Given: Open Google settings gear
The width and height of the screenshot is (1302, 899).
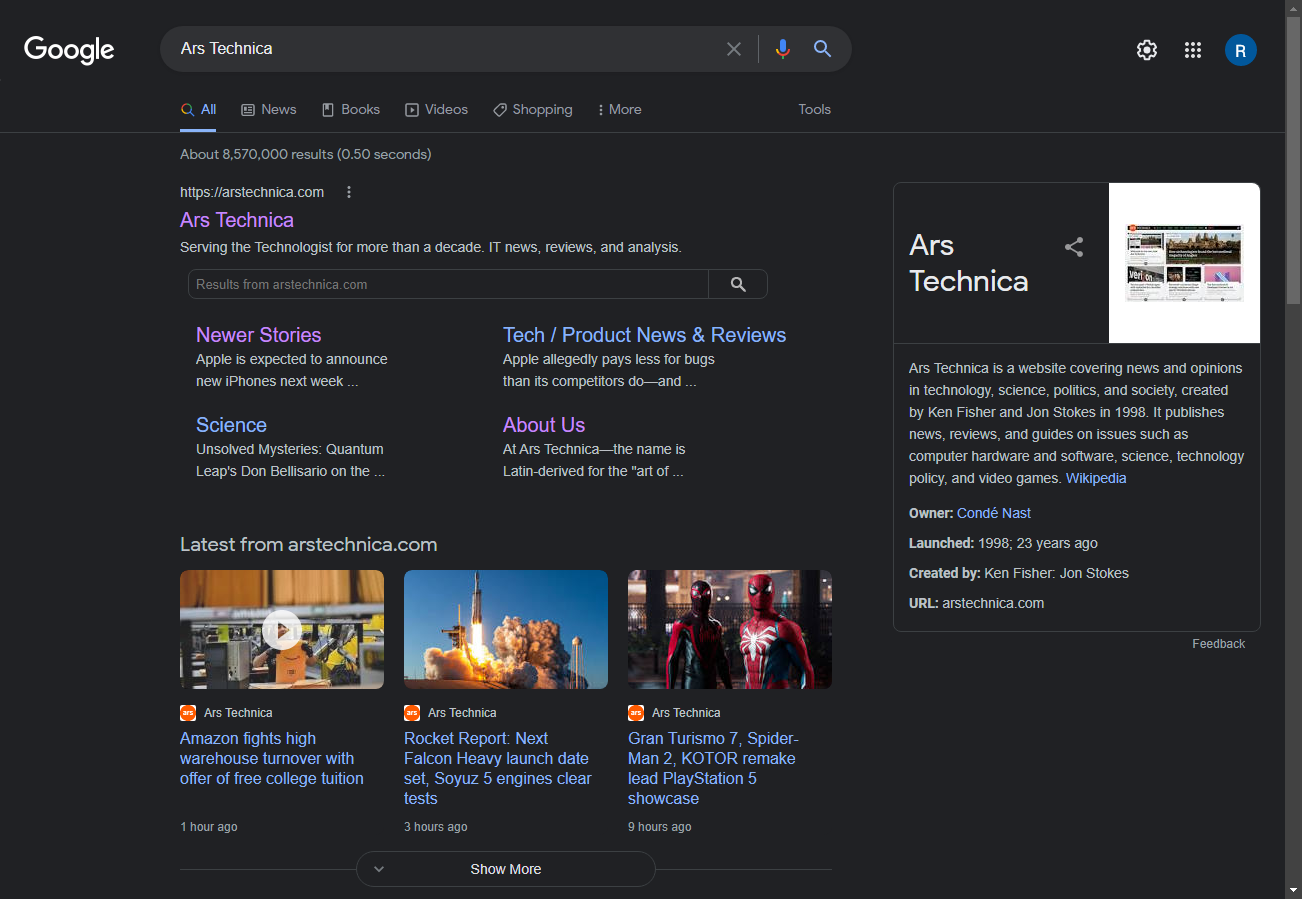Looking at the screenshot, I should tap(1147, 50).
